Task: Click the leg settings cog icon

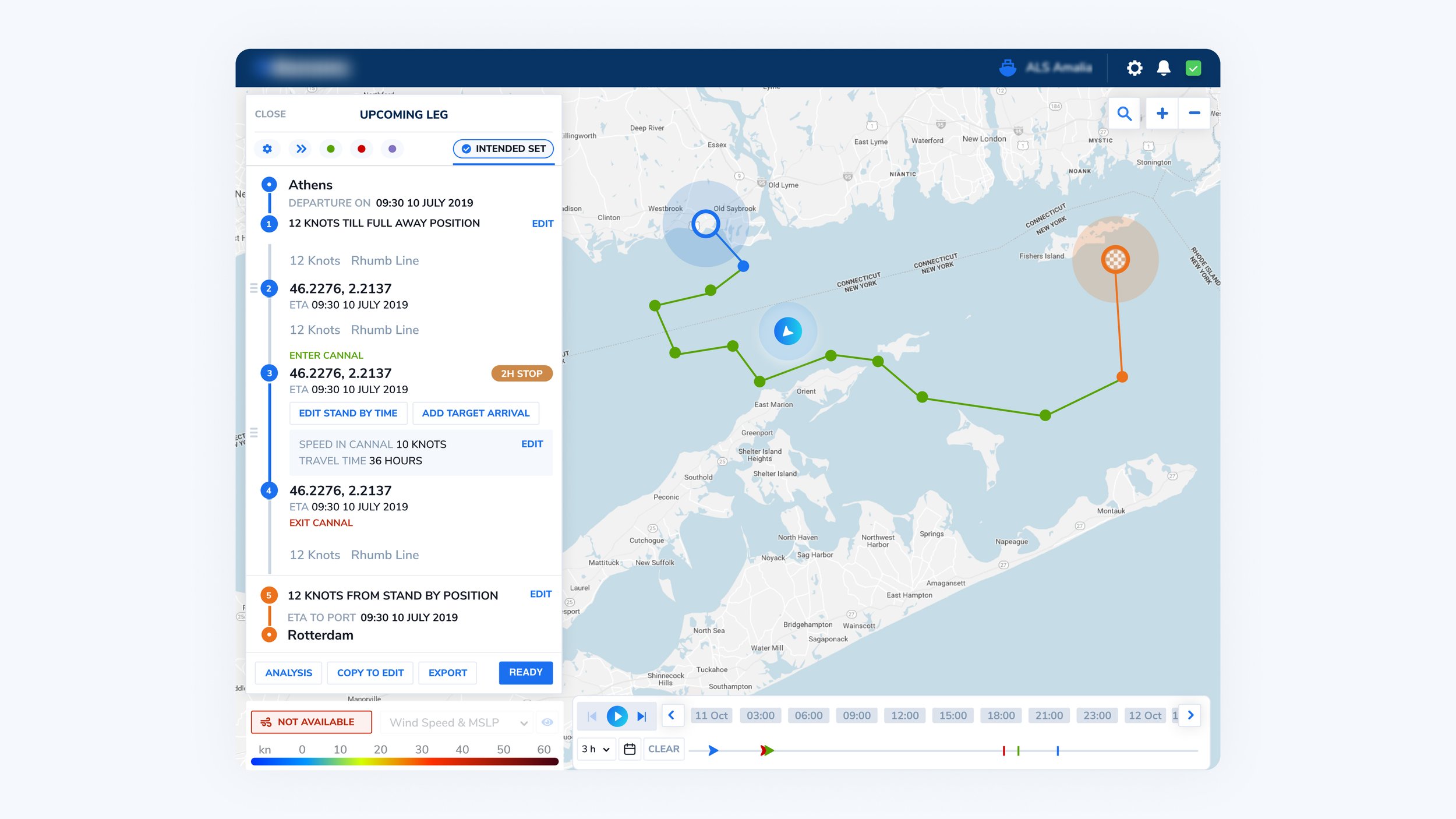Action: pyautogui.click(x=267, y=149)
